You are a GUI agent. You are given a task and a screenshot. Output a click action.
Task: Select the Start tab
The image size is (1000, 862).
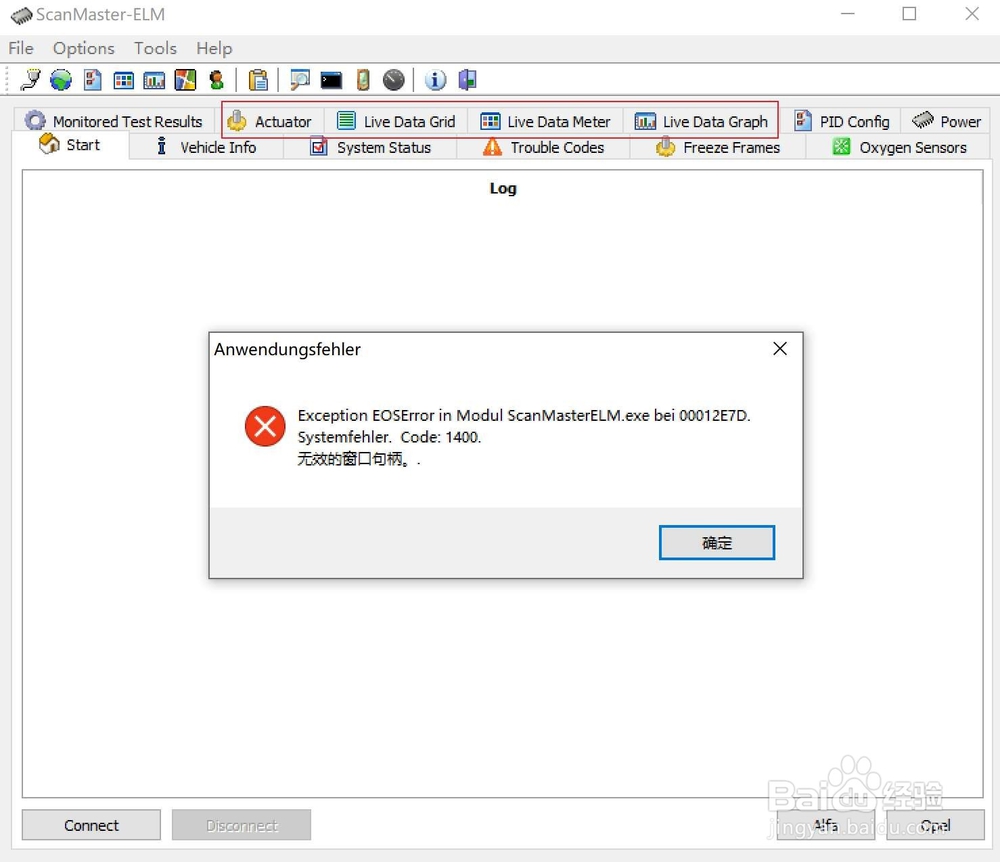click(x=70, y=145)
